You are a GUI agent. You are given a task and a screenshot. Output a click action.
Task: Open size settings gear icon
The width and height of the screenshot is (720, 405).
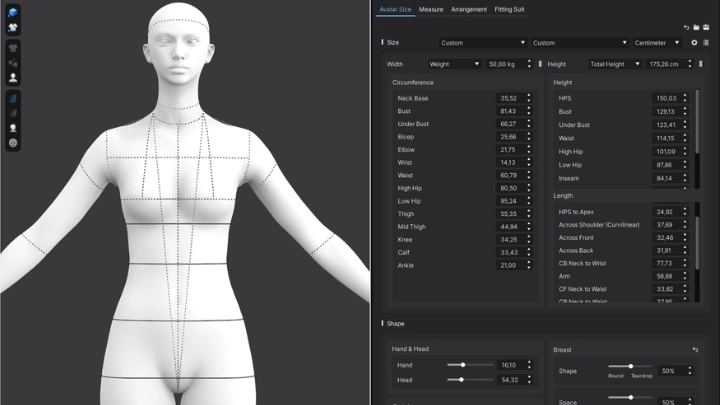tap(694, 43)
